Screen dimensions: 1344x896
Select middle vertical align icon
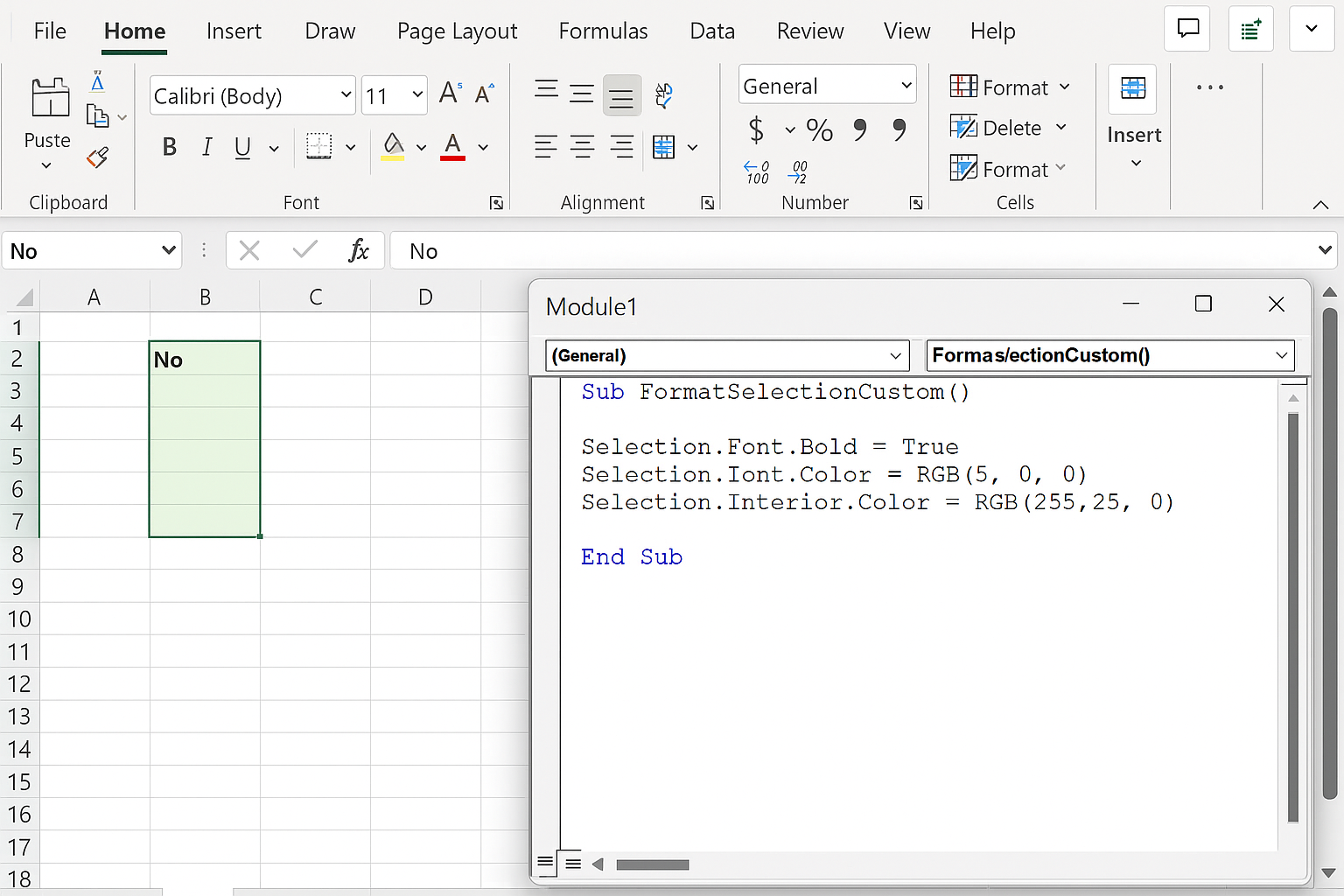pos(582,94)
